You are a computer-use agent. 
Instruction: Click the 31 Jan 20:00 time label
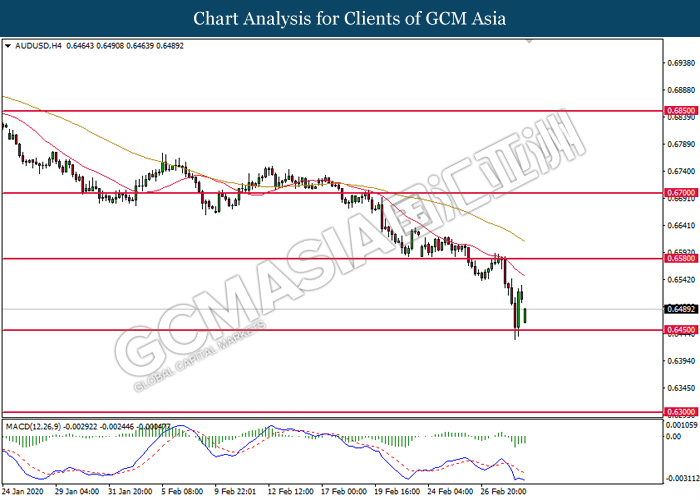coord(130,491)
